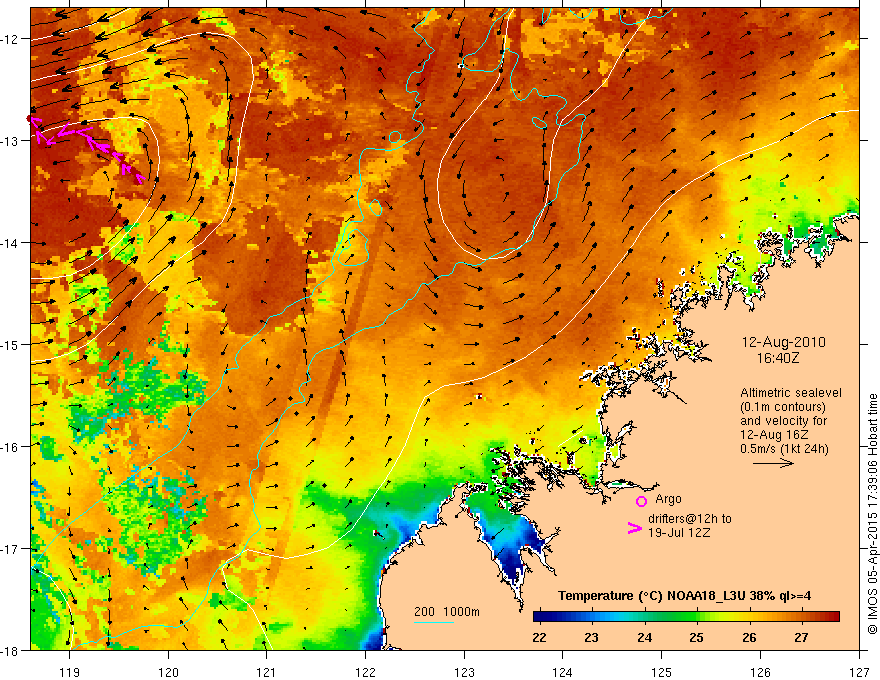Click the longitude axis label 119

point(70,672)
